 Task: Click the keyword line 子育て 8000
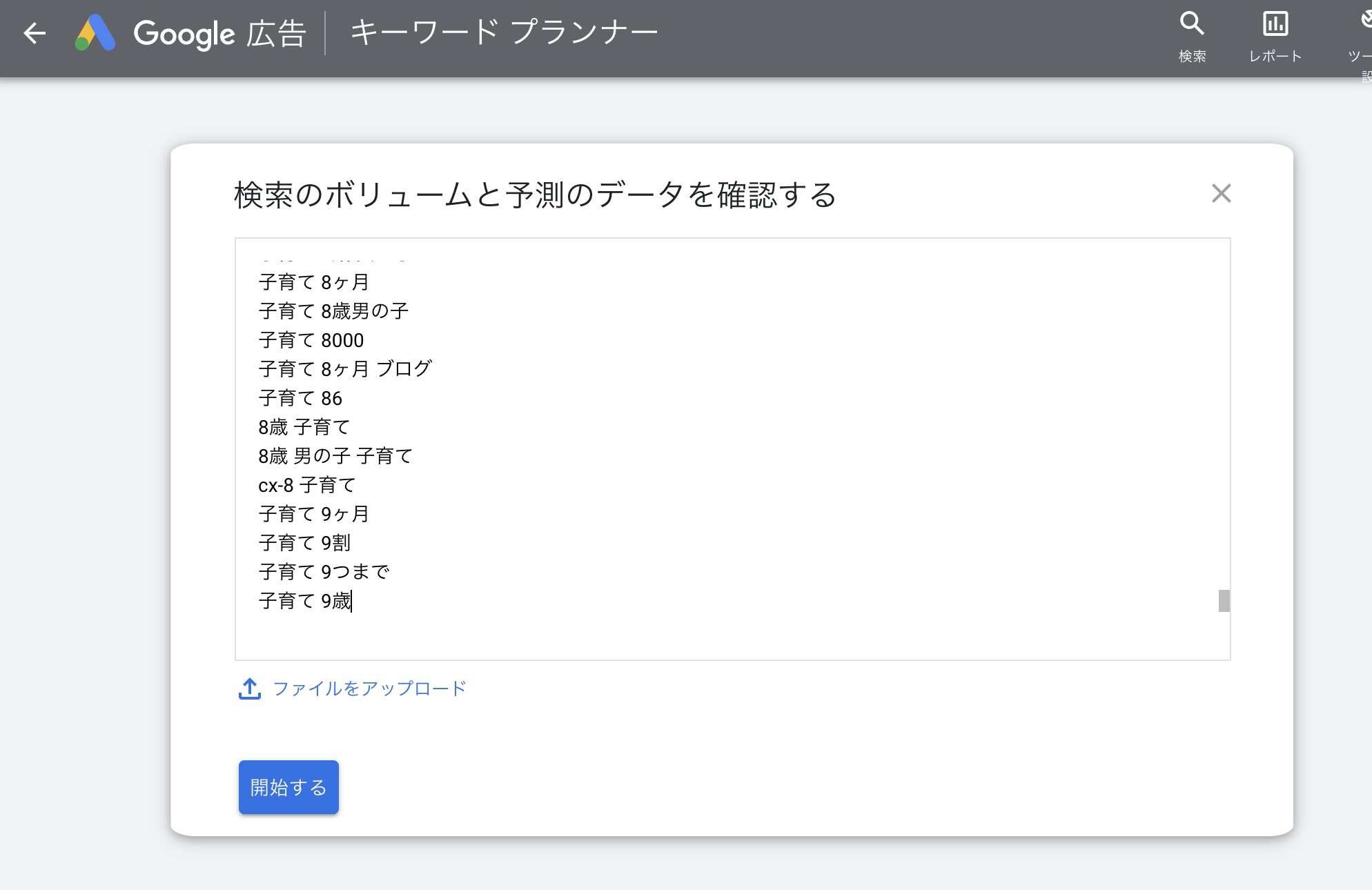[x=311, y=340]
